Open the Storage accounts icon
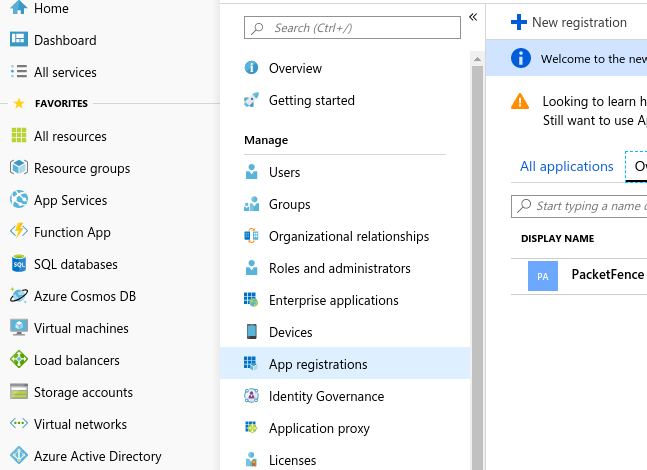Screen dimensions: 647x470 18,392
